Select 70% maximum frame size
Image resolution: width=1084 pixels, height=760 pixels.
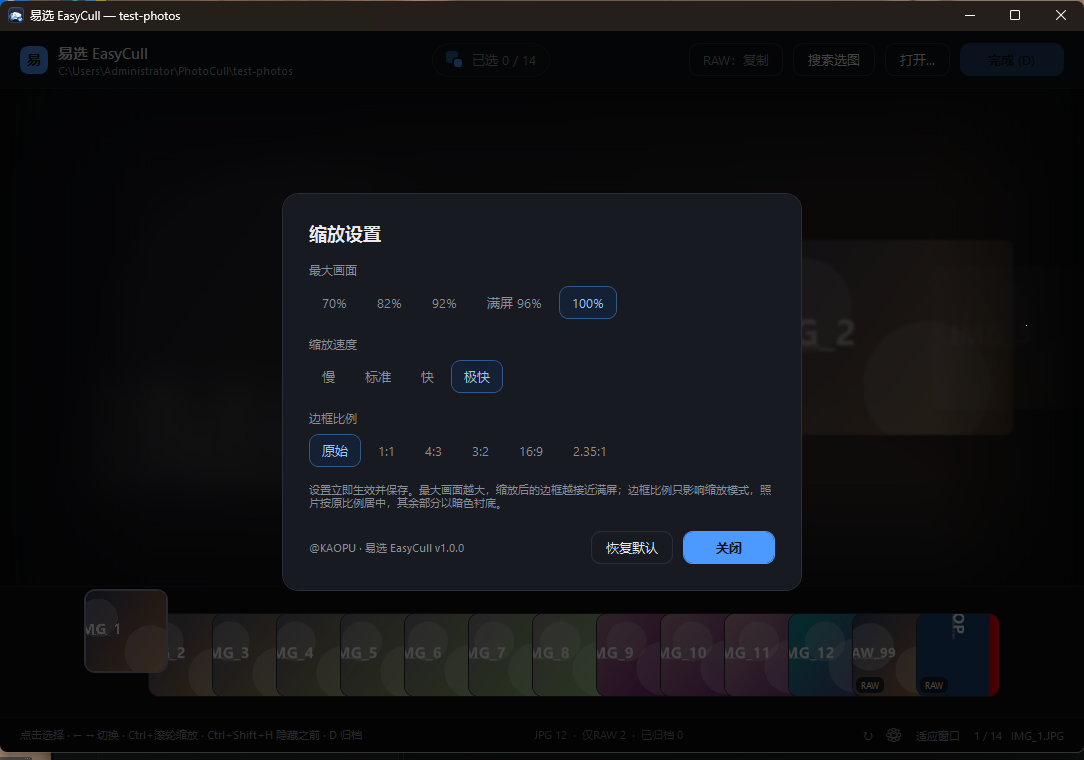coord(334,303)
